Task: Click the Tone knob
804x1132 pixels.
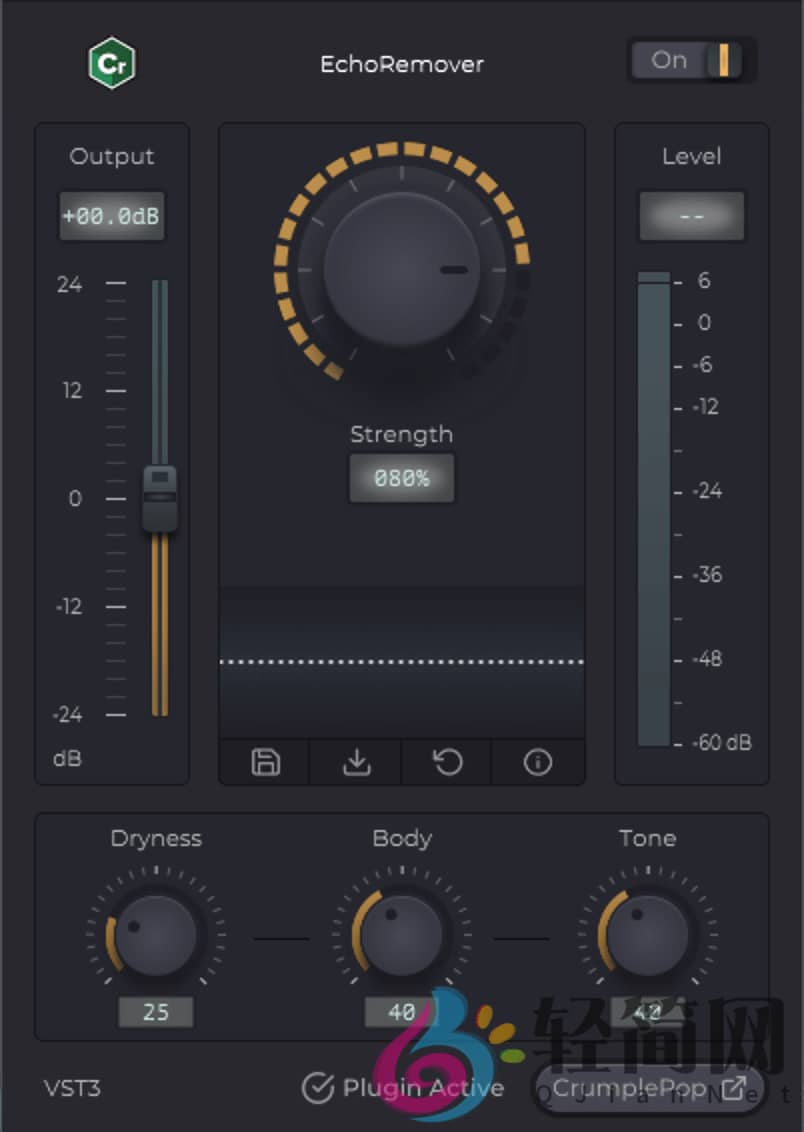Action: (x=647, y=937)
